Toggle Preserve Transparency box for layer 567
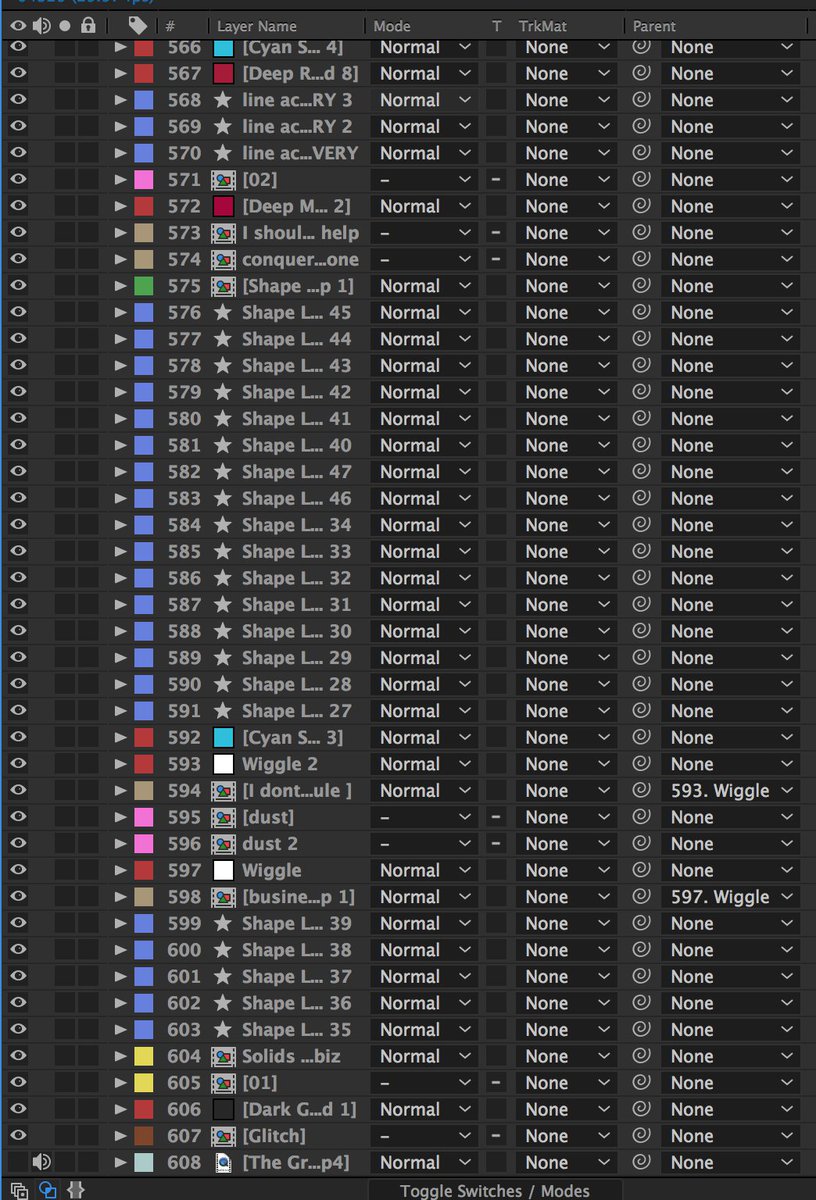816x1200 pixels. point(496,74)
